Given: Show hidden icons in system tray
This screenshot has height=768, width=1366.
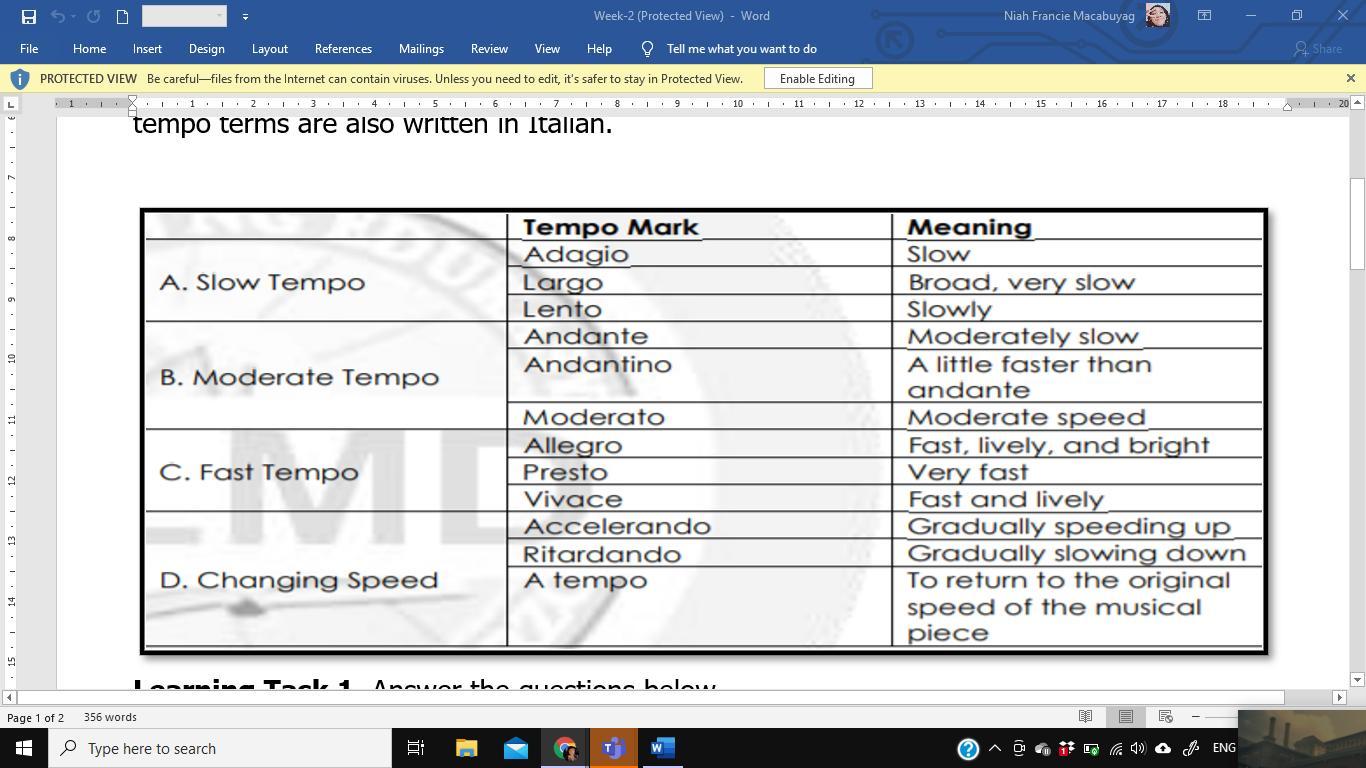Looking at the screenshot, I should pyautogui.click(x=993, y=748).
